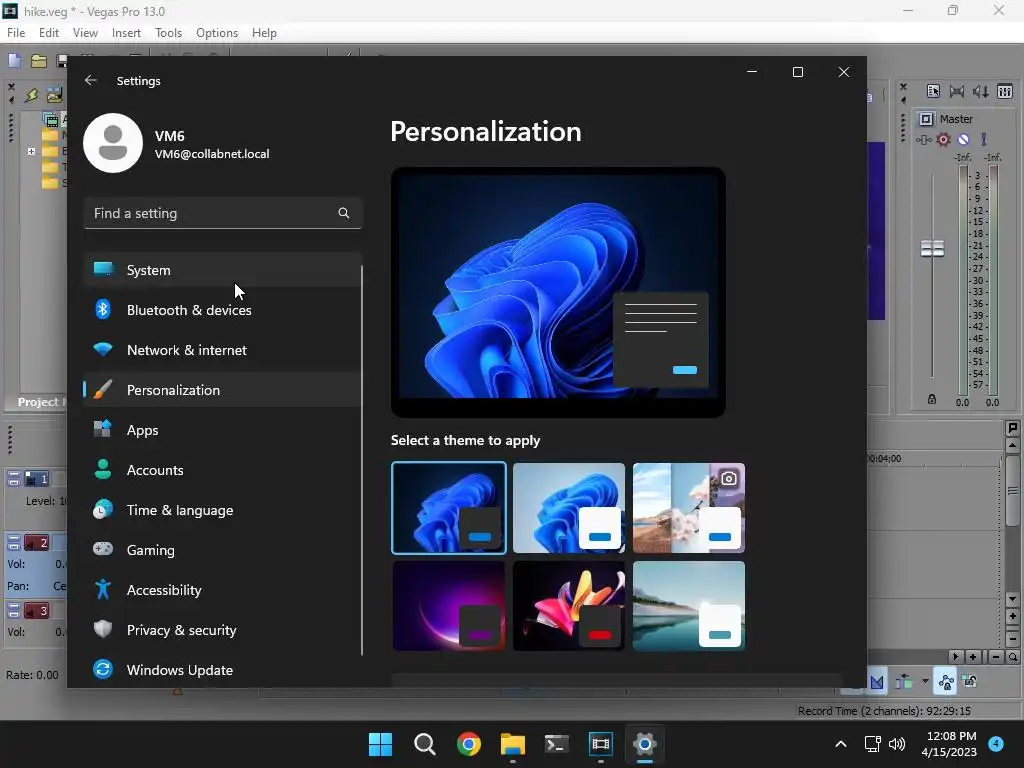
Task: Toggle Auto Ripple in Vegas bottom toolbar
Action: pyautogui.click(x=905, y=682)
